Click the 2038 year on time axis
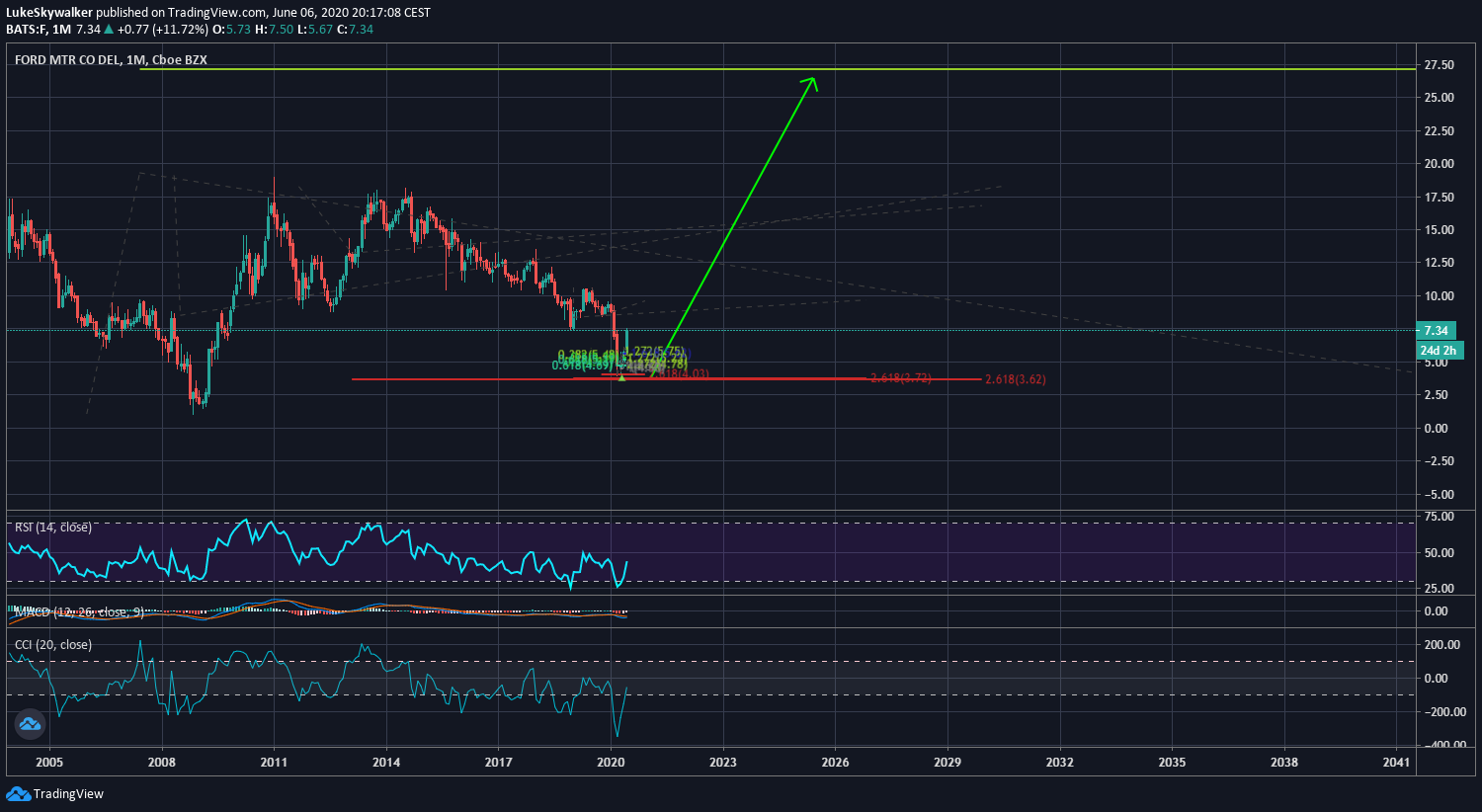This screenshot has width=1482, height=812. [x=1284, y=763]
